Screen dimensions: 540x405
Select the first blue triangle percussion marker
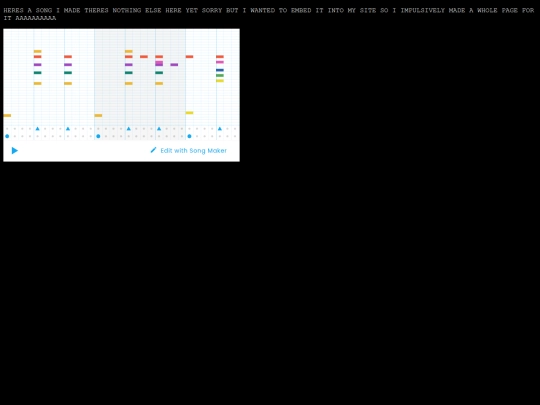(38, 129)
